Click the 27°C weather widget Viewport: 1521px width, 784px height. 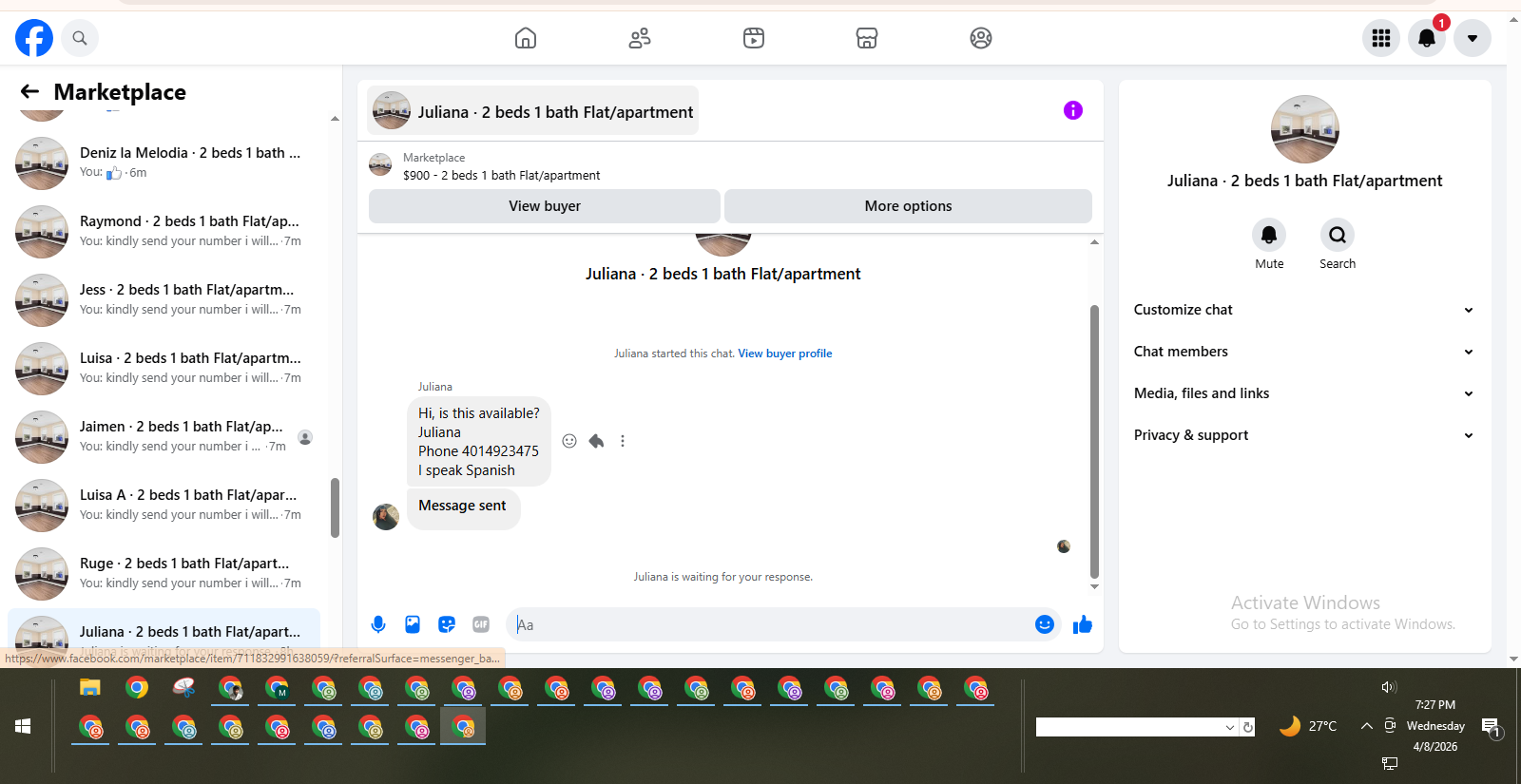(x=1308, y=726)
